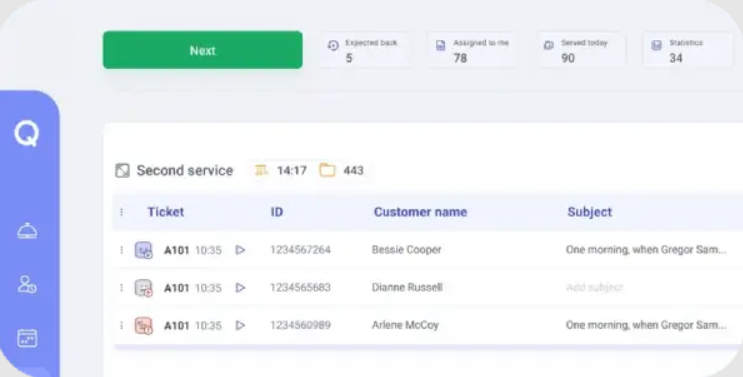Click the ticket status icon for Dianne Russell

coord(144,288)
